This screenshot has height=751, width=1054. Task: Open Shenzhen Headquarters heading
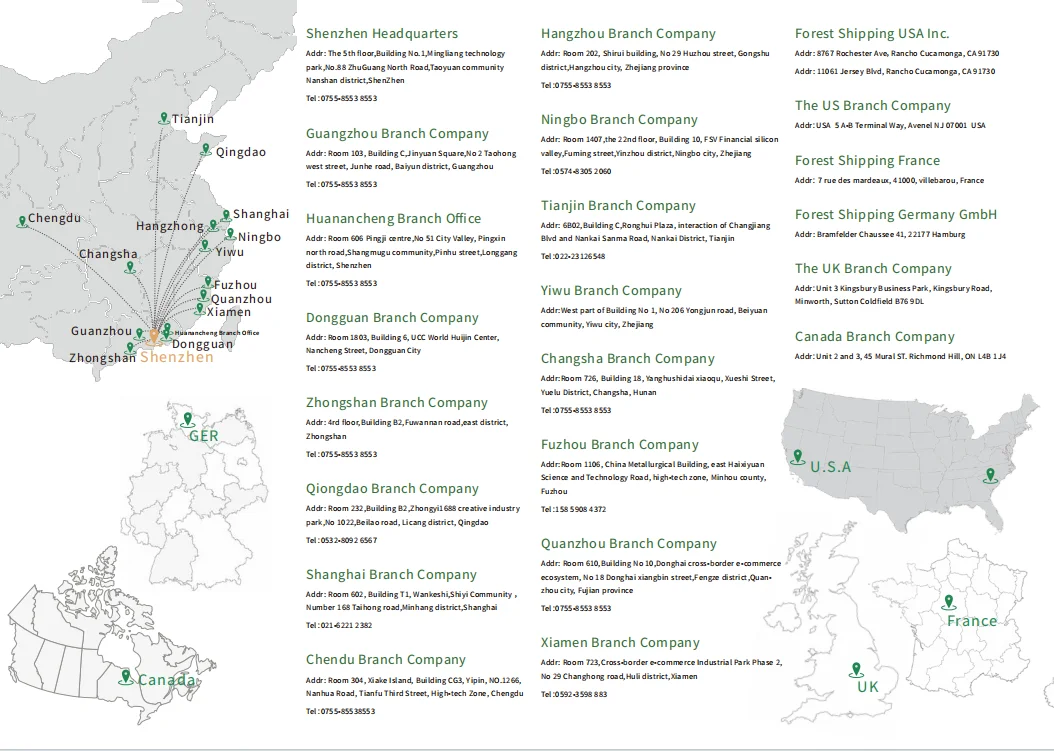point(382,34)
